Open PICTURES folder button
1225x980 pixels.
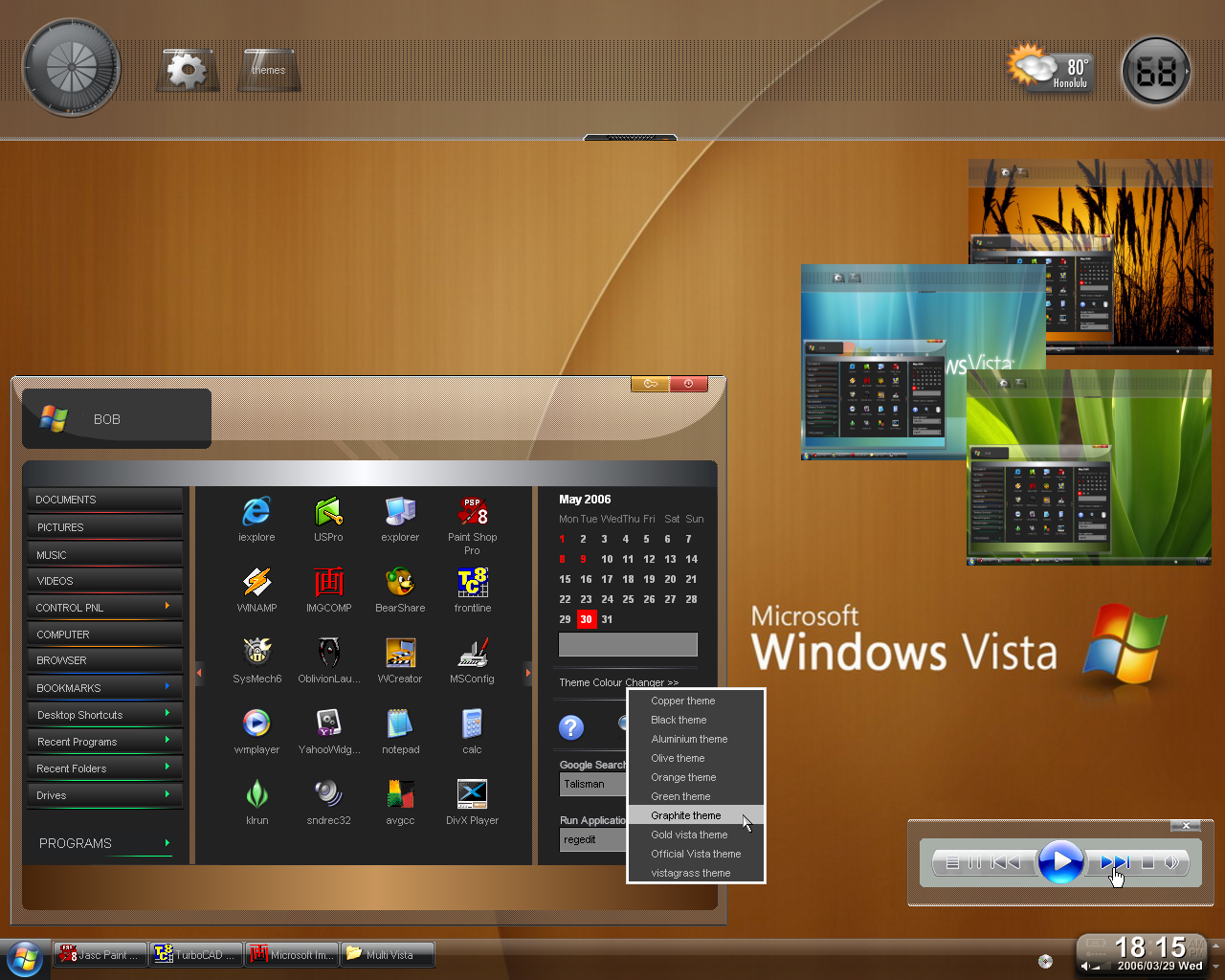tap(104, 526)
